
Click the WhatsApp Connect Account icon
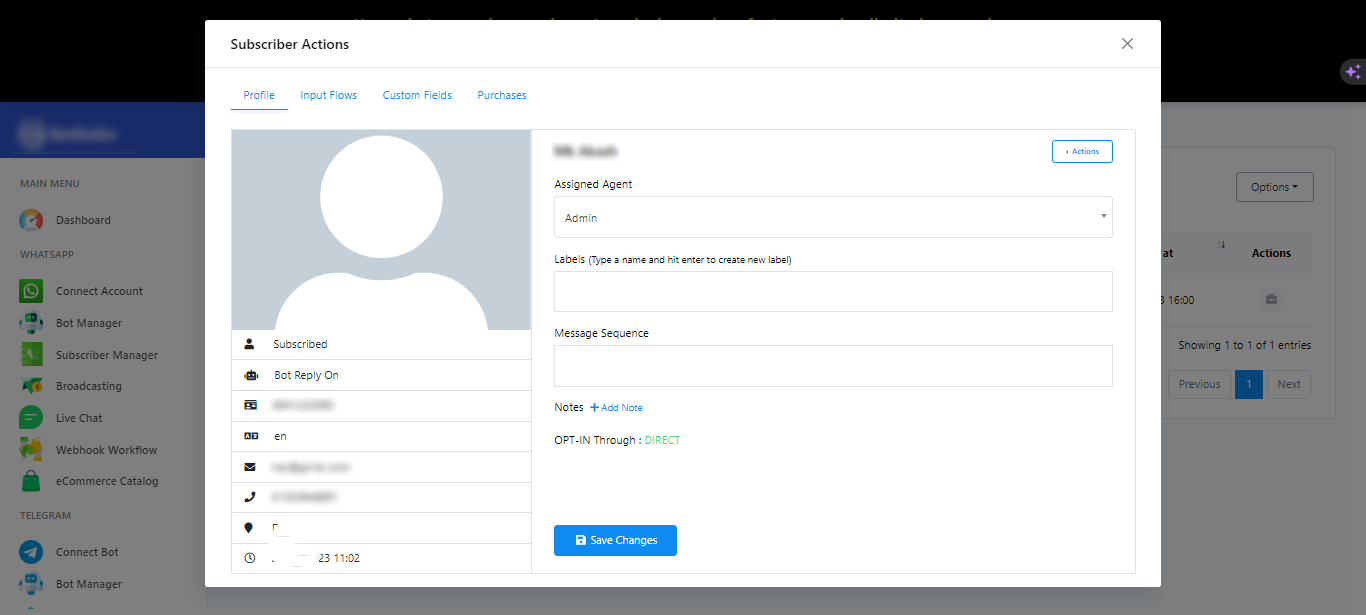point(31,291)
